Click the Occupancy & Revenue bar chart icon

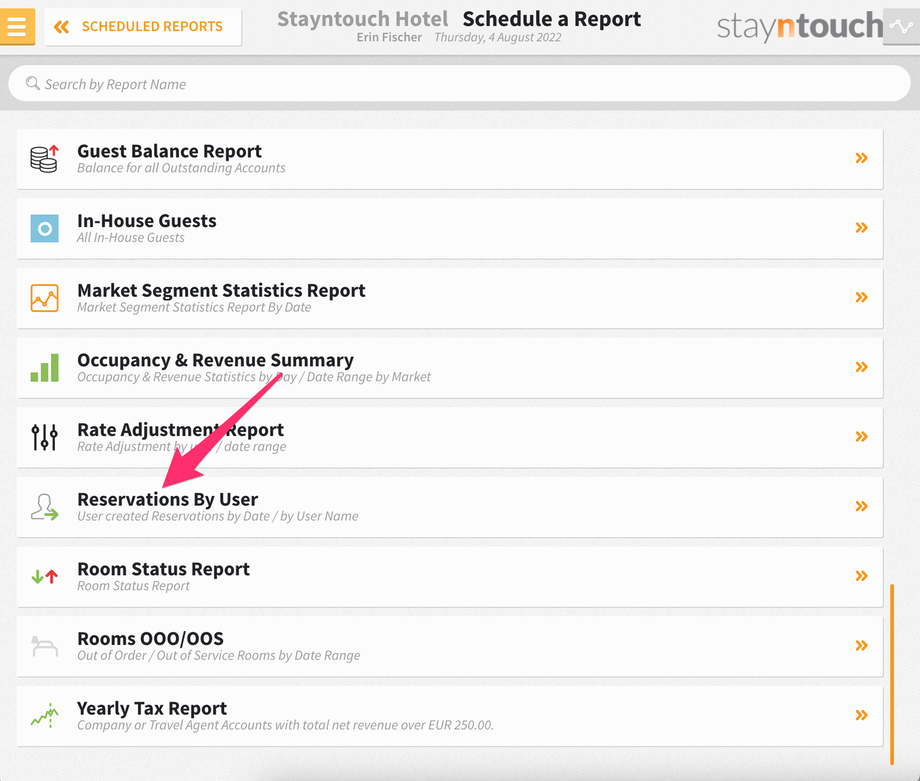click(x=45, y=368)
